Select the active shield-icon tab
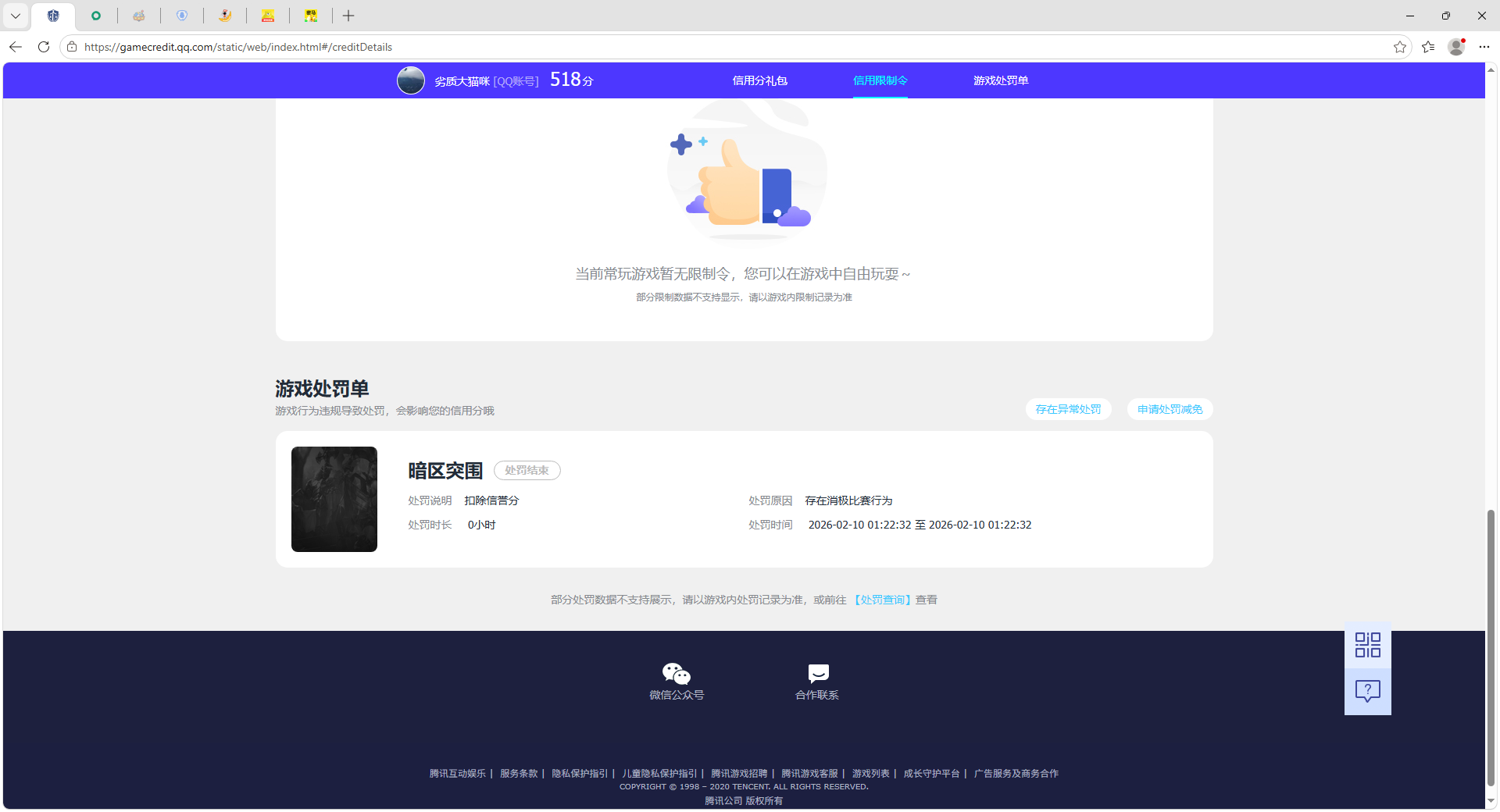Viewport: 1500px width, 812px height. point(53,16)
